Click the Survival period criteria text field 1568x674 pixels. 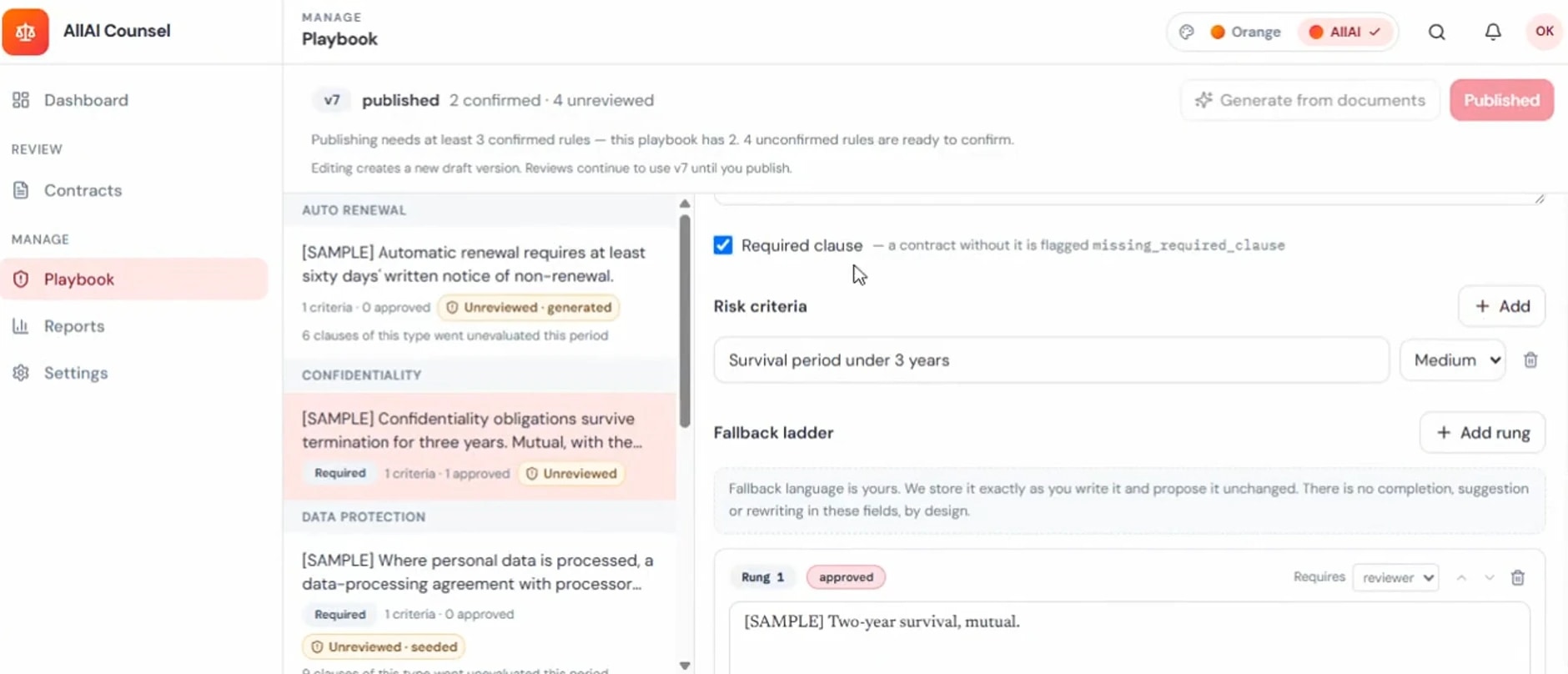pos(1051,360)
